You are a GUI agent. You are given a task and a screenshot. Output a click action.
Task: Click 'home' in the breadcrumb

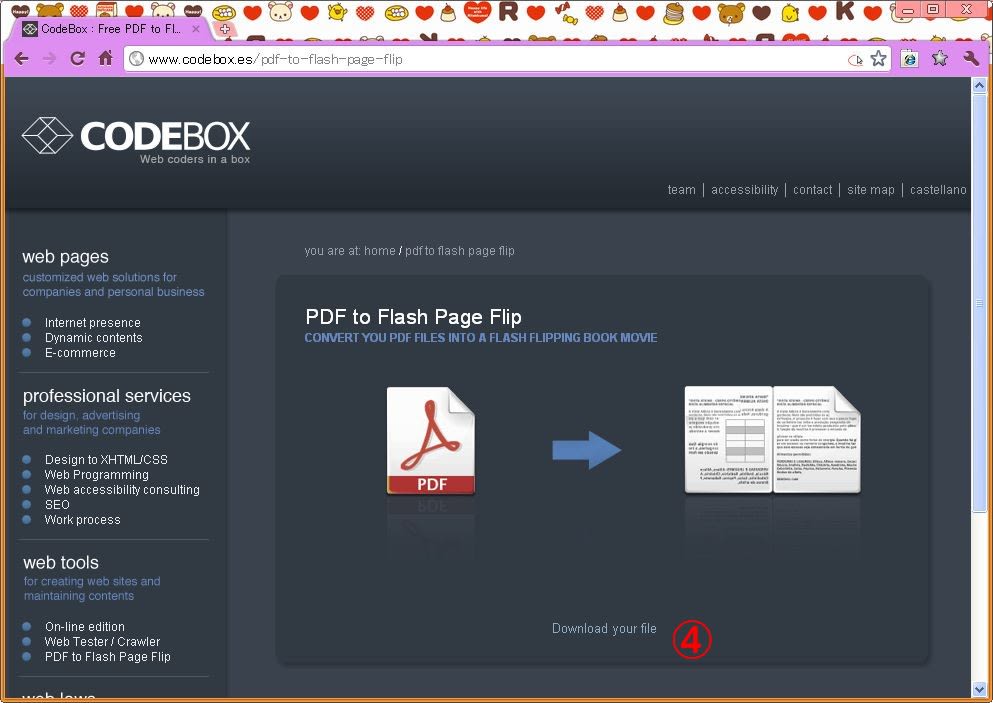click(379, 251)
